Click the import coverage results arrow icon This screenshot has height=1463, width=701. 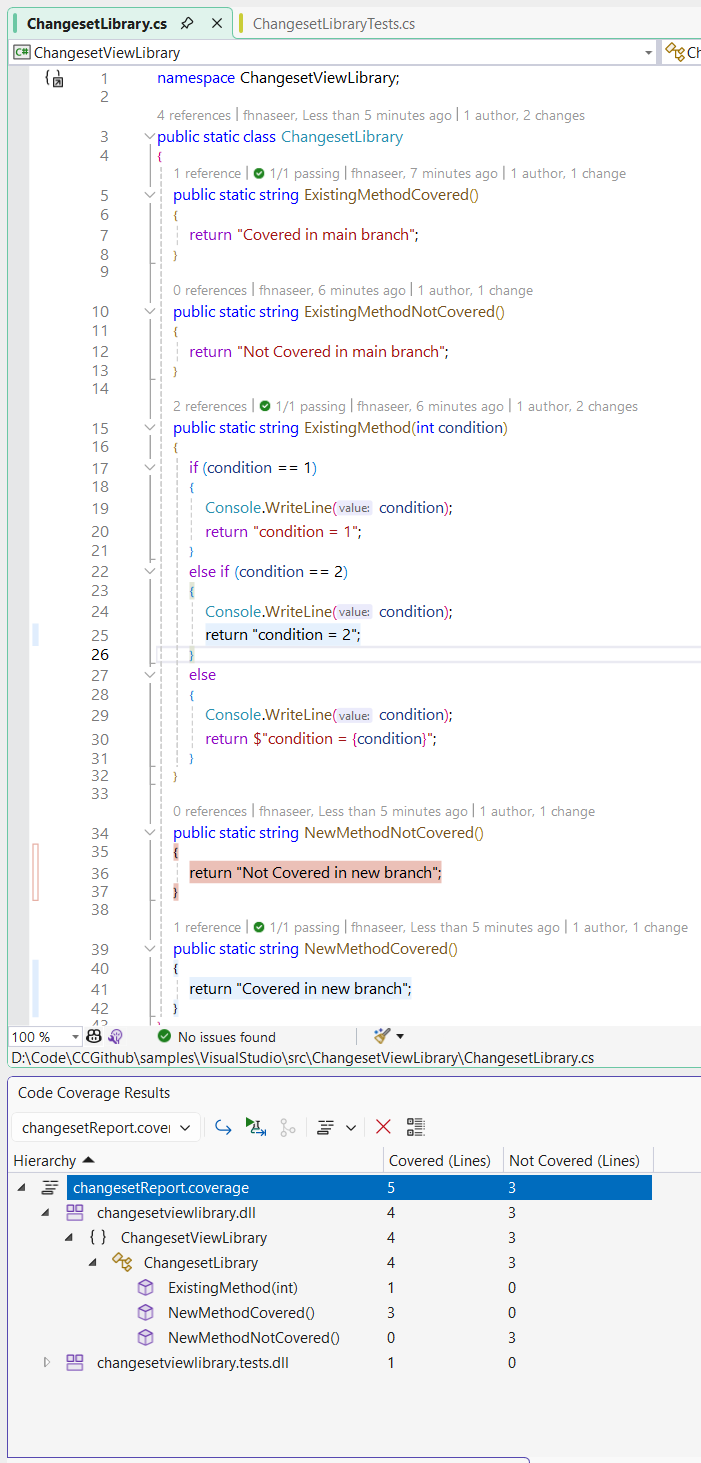point(224,1127)
